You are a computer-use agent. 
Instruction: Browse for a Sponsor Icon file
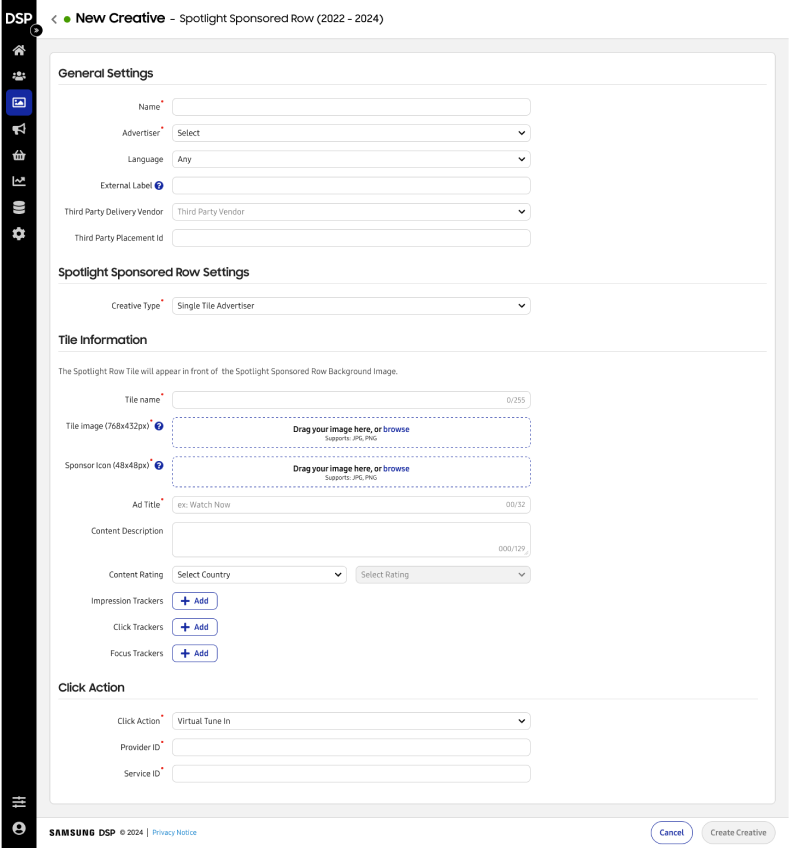(396, 469)
